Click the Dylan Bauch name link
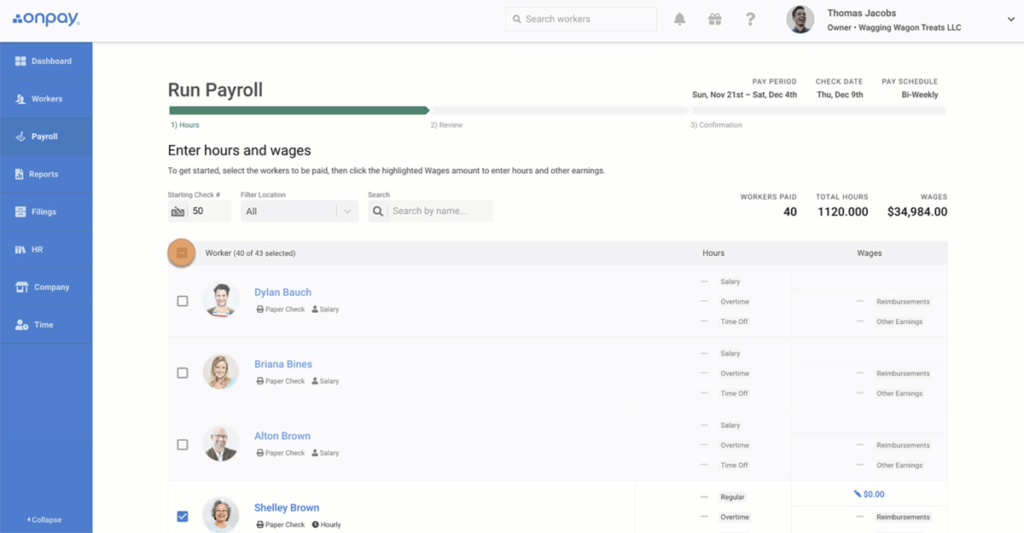 tap(282, 292)
